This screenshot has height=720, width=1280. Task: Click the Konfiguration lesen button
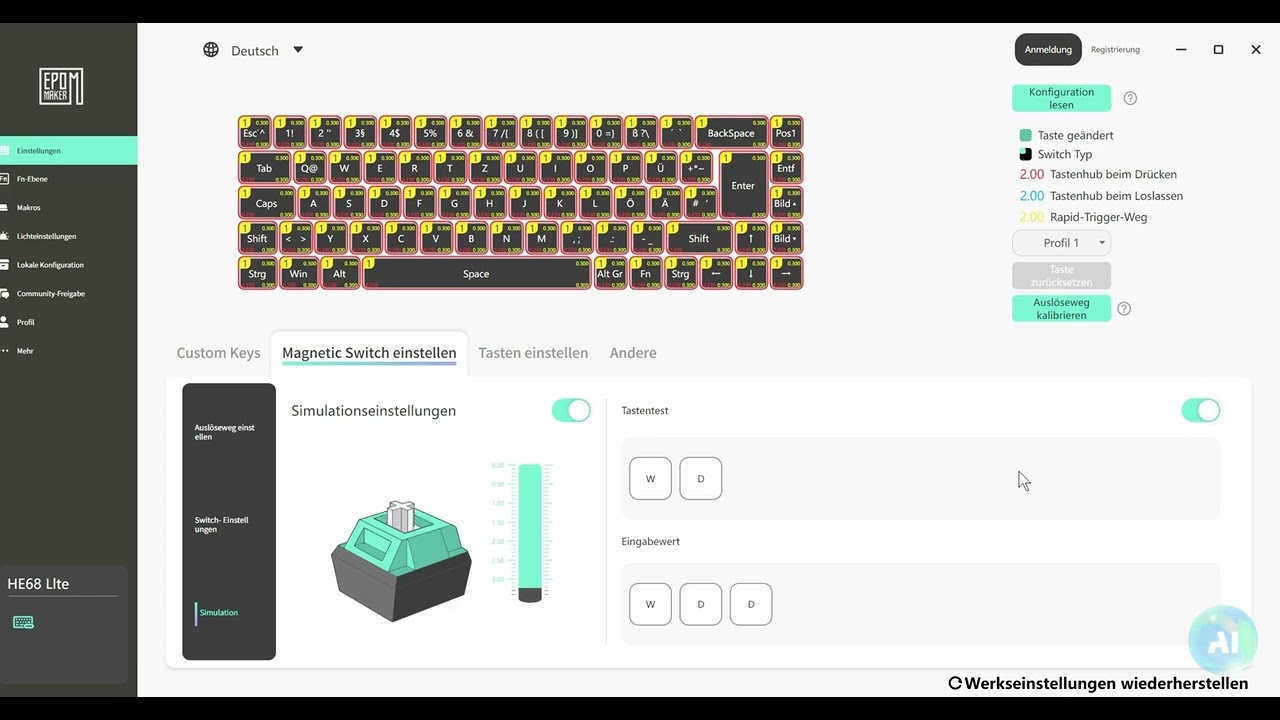point(1061,98)
